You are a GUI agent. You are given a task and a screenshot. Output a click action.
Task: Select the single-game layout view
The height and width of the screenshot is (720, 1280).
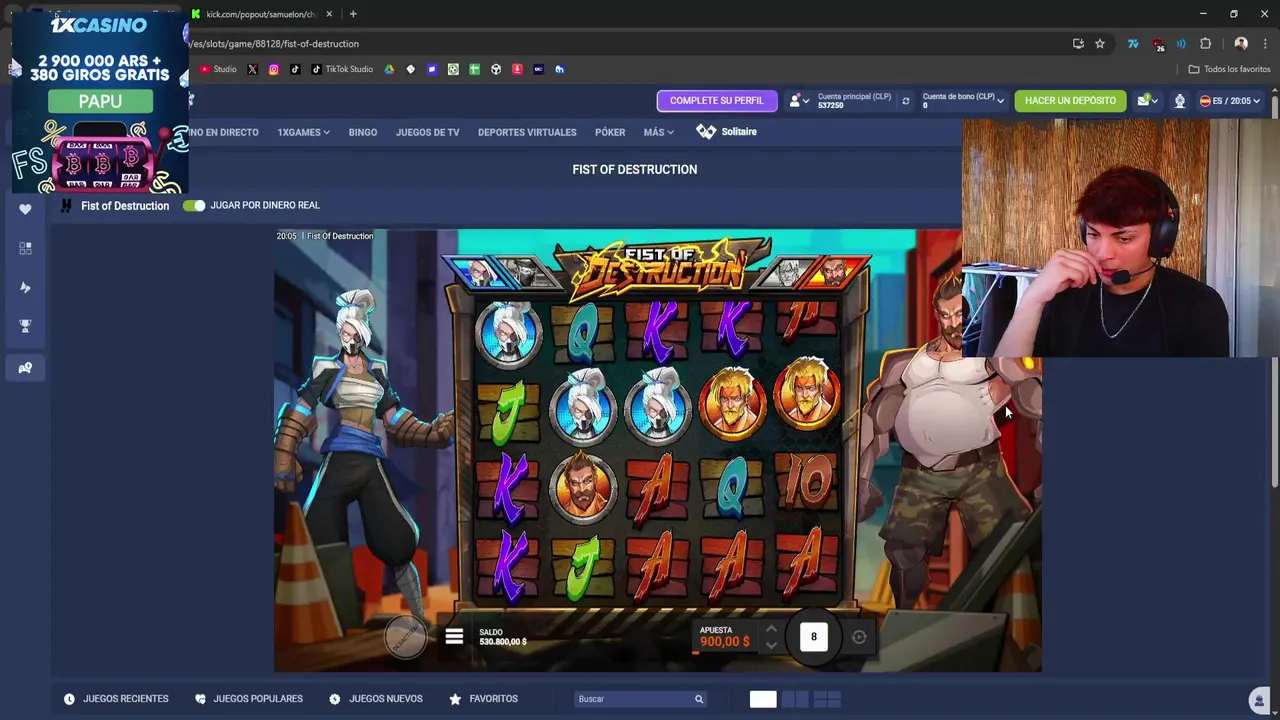[763, 699]
